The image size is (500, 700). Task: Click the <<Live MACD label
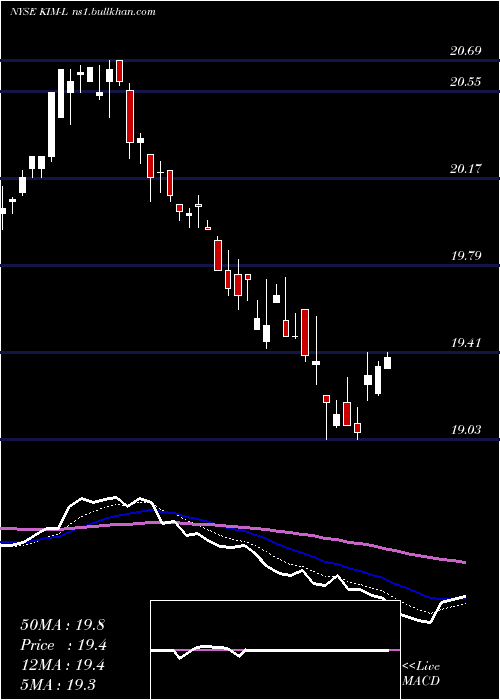[421, 673]
